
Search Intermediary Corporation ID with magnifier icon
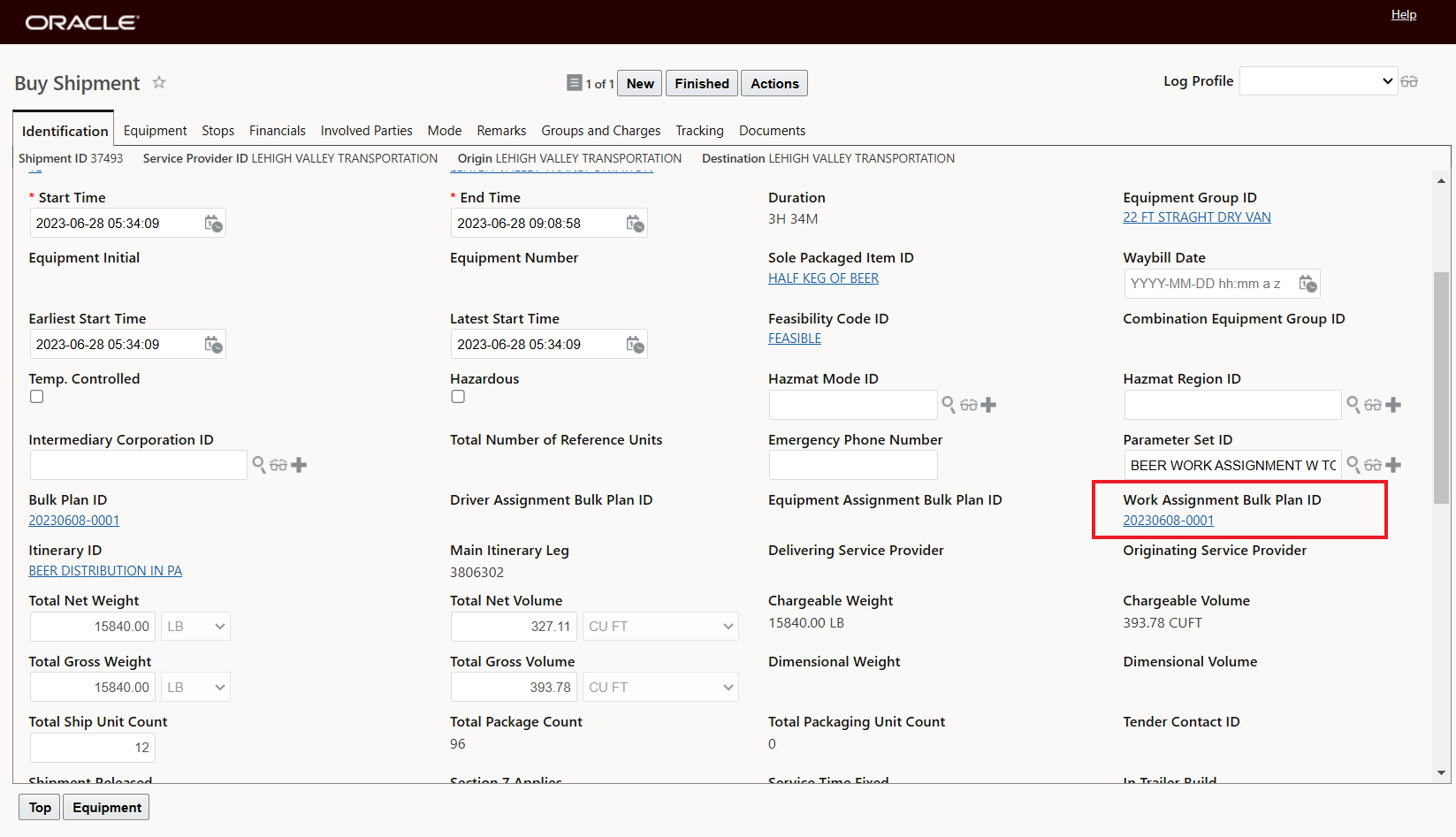(259, 465)
